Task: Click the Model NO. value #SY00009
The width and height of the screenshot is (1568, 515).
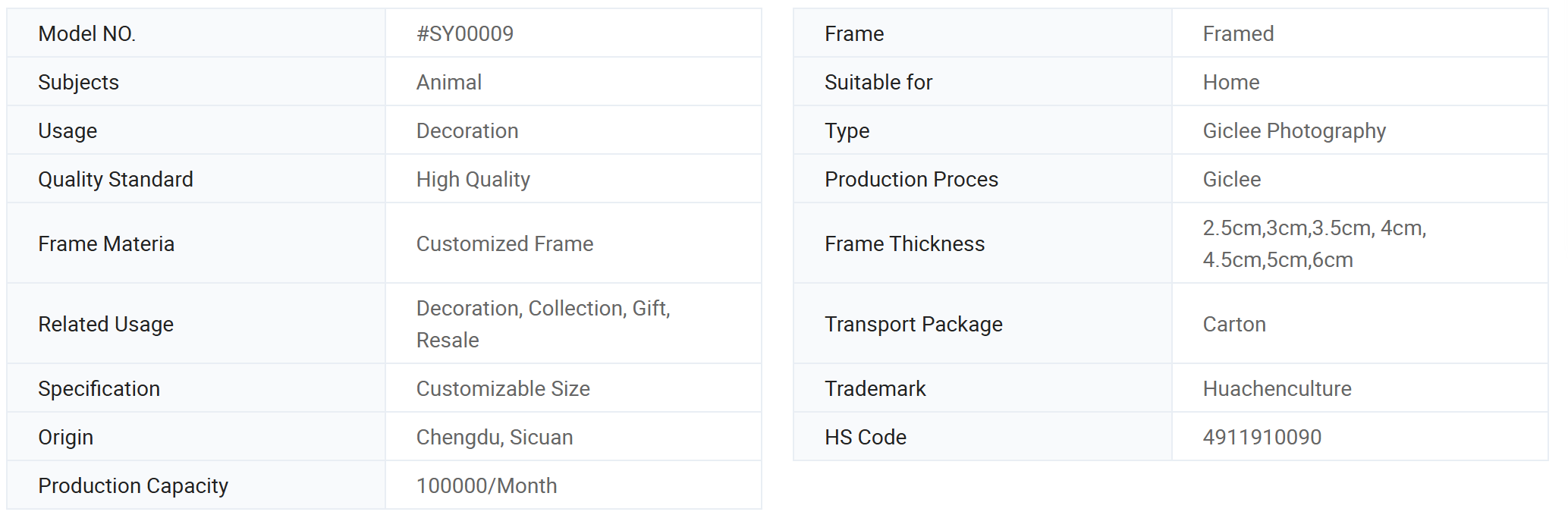Action: pos(464,33)
